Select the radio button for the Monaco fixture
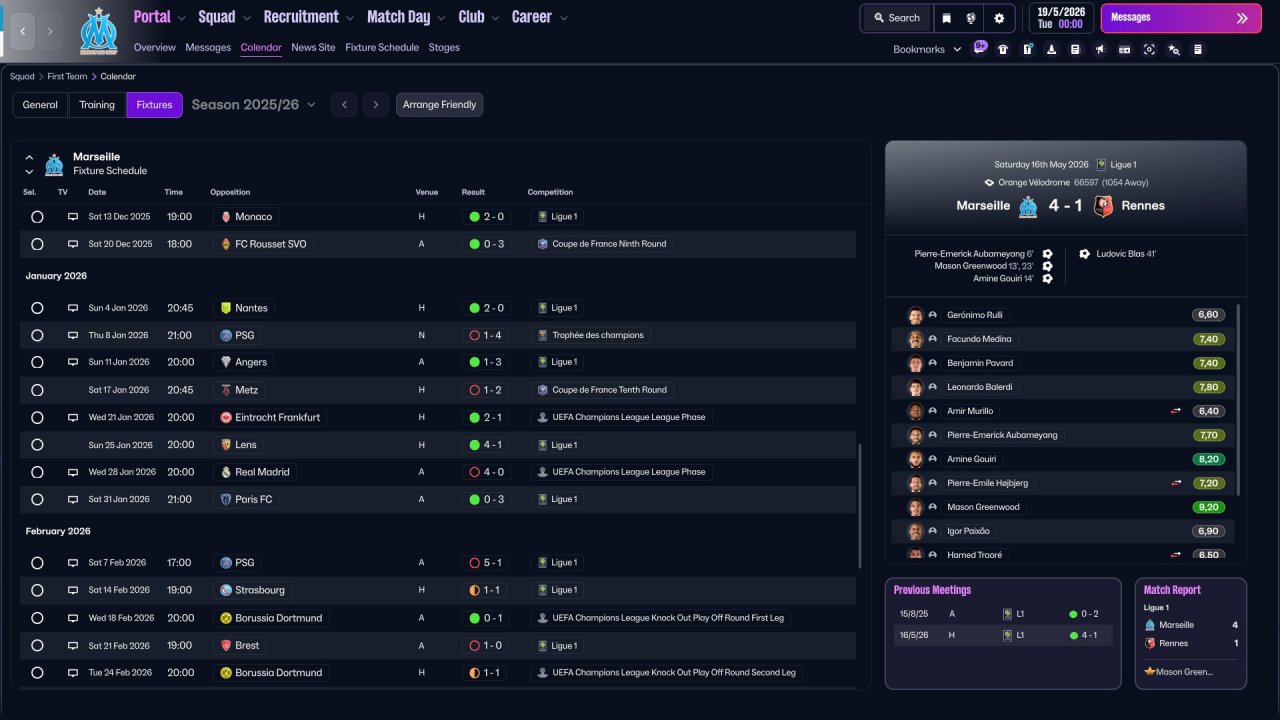This screenshot has width=1280, height=720. pyautogui.click(x=37, y=216)
